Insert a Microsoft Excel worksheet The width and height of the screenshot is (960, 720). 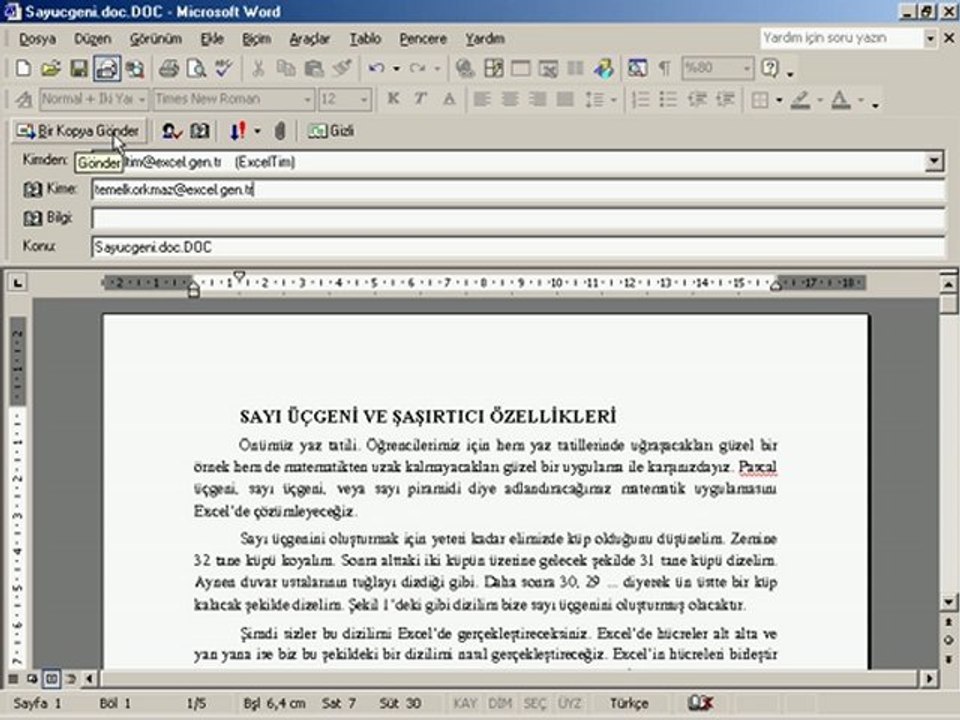click(x=548, y=68)
